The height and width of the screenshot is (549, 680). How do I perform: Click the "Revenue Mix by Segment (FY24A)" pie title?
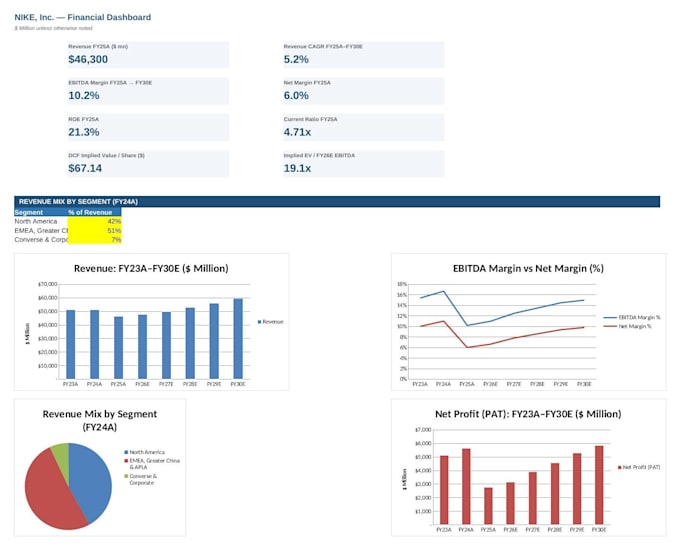pyautogui.click(x=100, y=420)
